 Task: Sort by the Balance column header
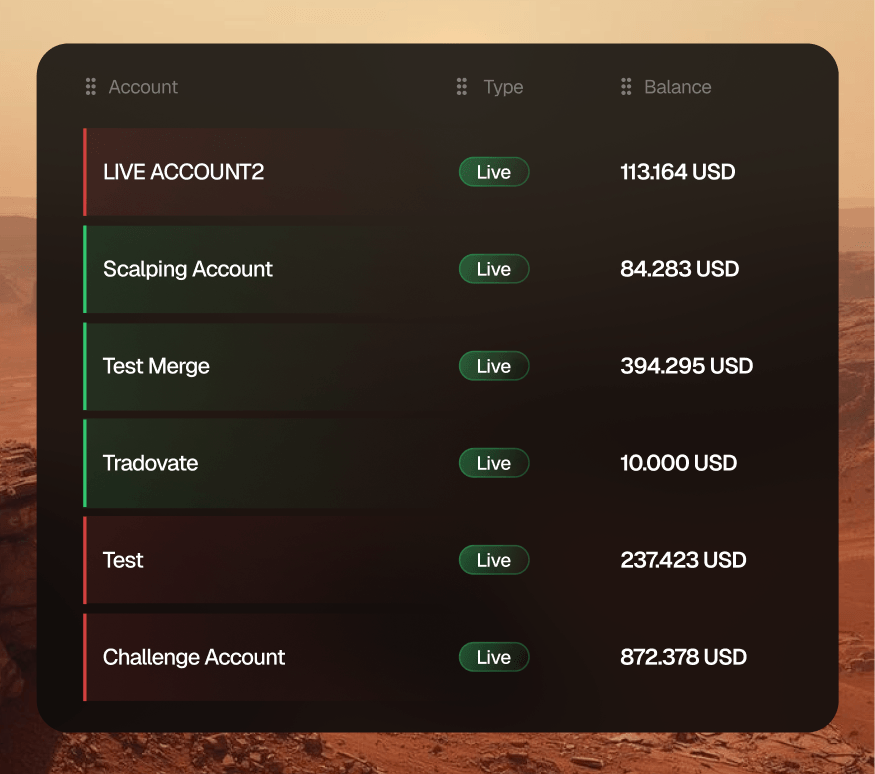click(x=677, y=87)
